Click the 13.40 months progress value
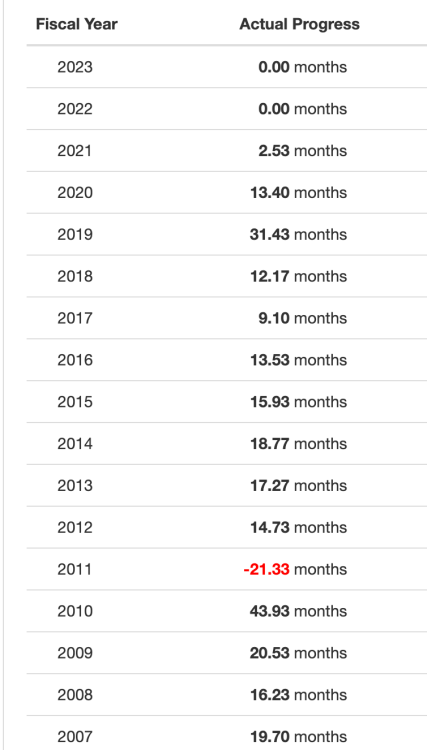This screenshot has width=427, height=750. [x=298, y=193]
